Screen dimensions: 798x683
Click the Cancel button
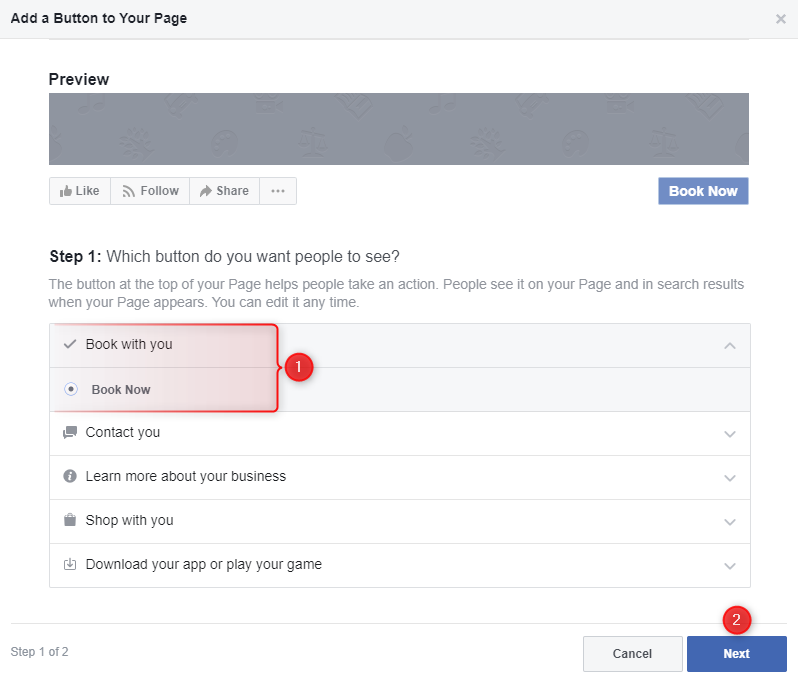pyautogui.click(x=632, y=654)
